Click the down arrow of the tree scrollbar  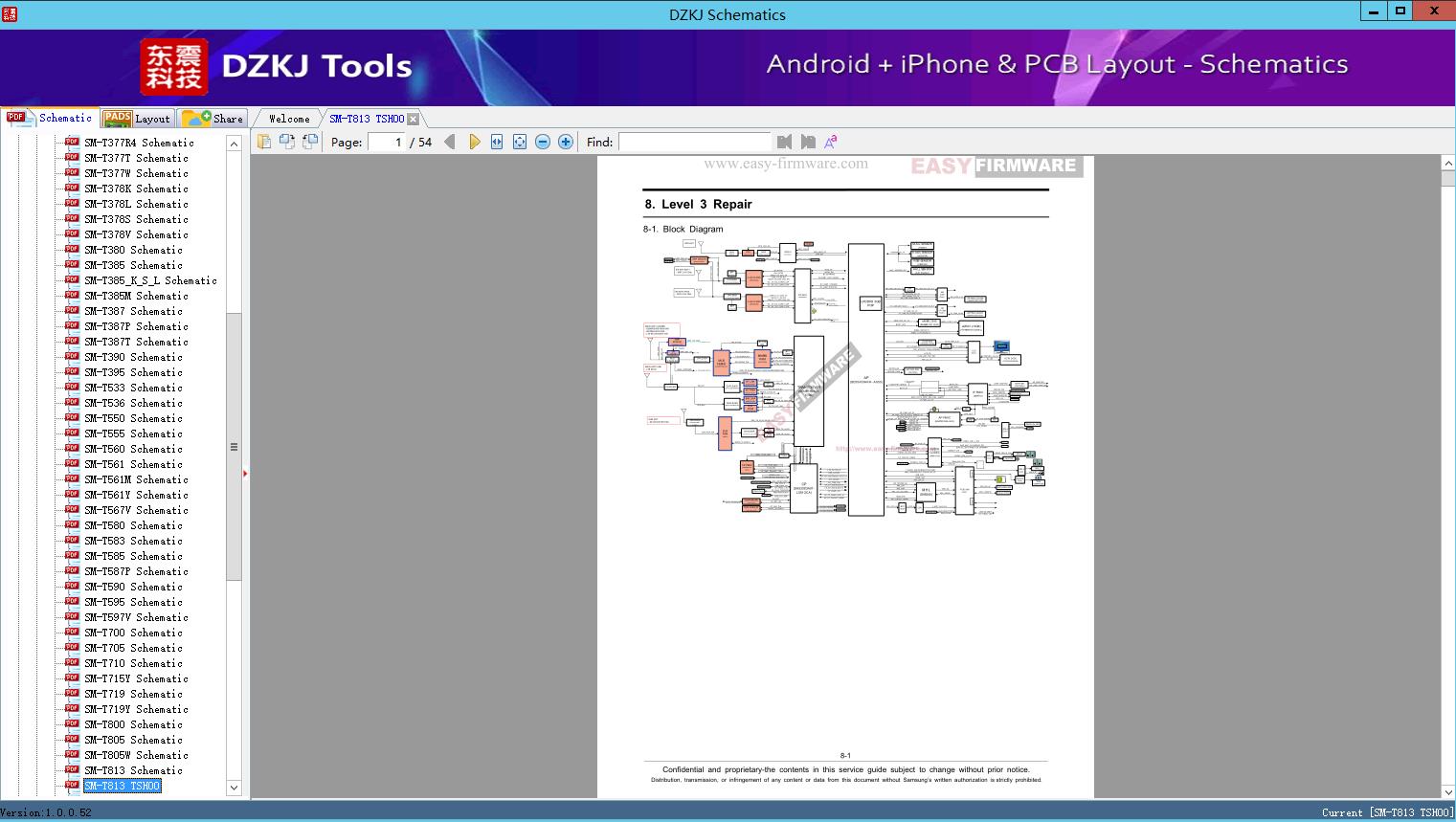click(x=234, y=788)
